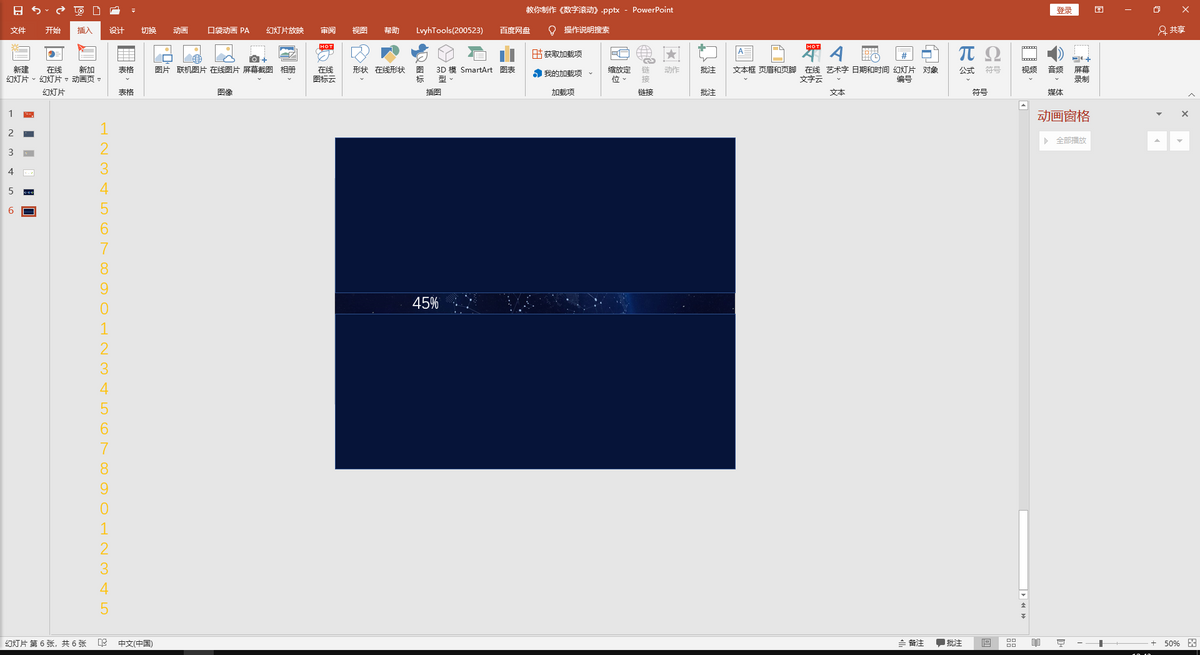Move animation up arrow in animation pane
Screen dimensions: 1200x655
coord(1157,141)
